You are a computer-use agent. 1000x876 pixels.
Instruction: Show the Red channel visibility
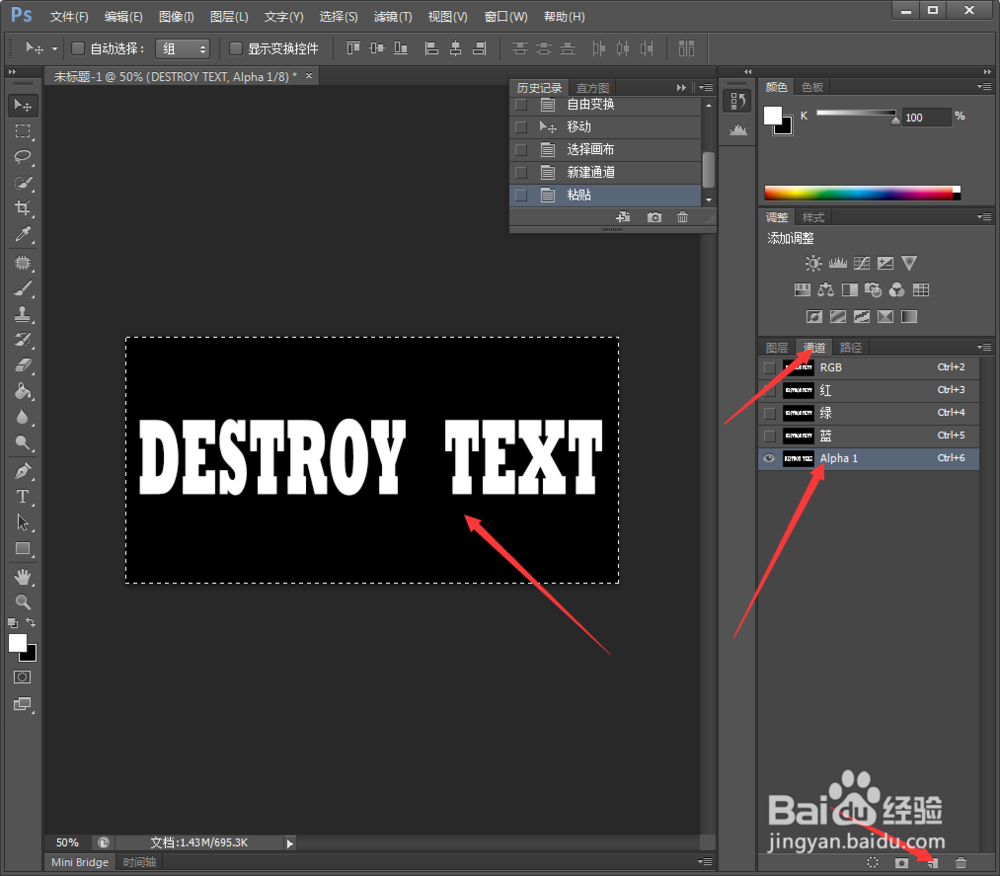point(769,390)
